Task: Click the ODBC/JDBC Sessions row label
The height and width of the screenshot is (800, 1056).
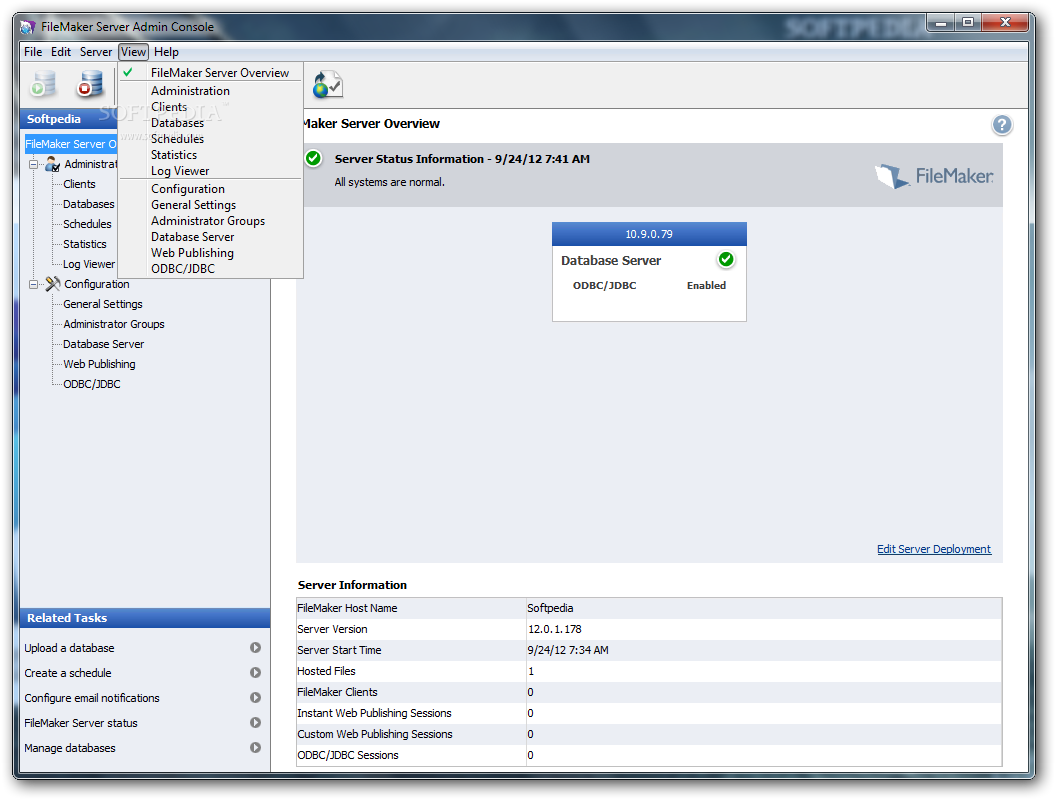Action: tap(348, 755)
